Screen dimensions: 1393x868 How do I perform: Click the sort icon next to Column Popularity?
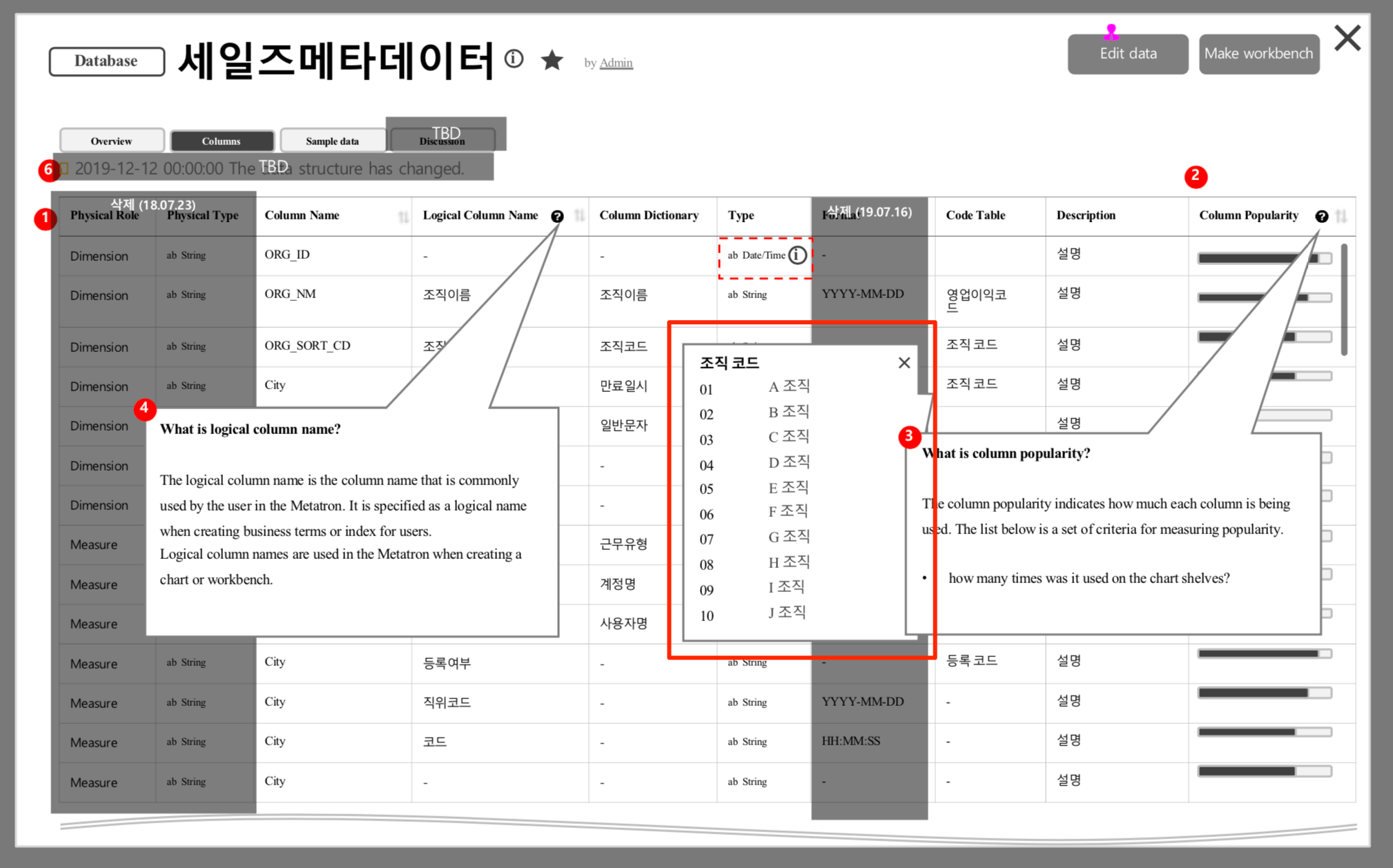(1342, 216)
